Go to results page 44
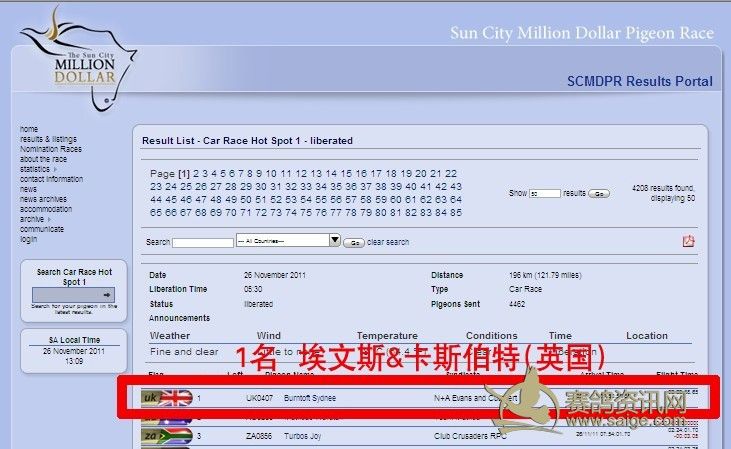 pyautogui.click(x=156, y=200)
